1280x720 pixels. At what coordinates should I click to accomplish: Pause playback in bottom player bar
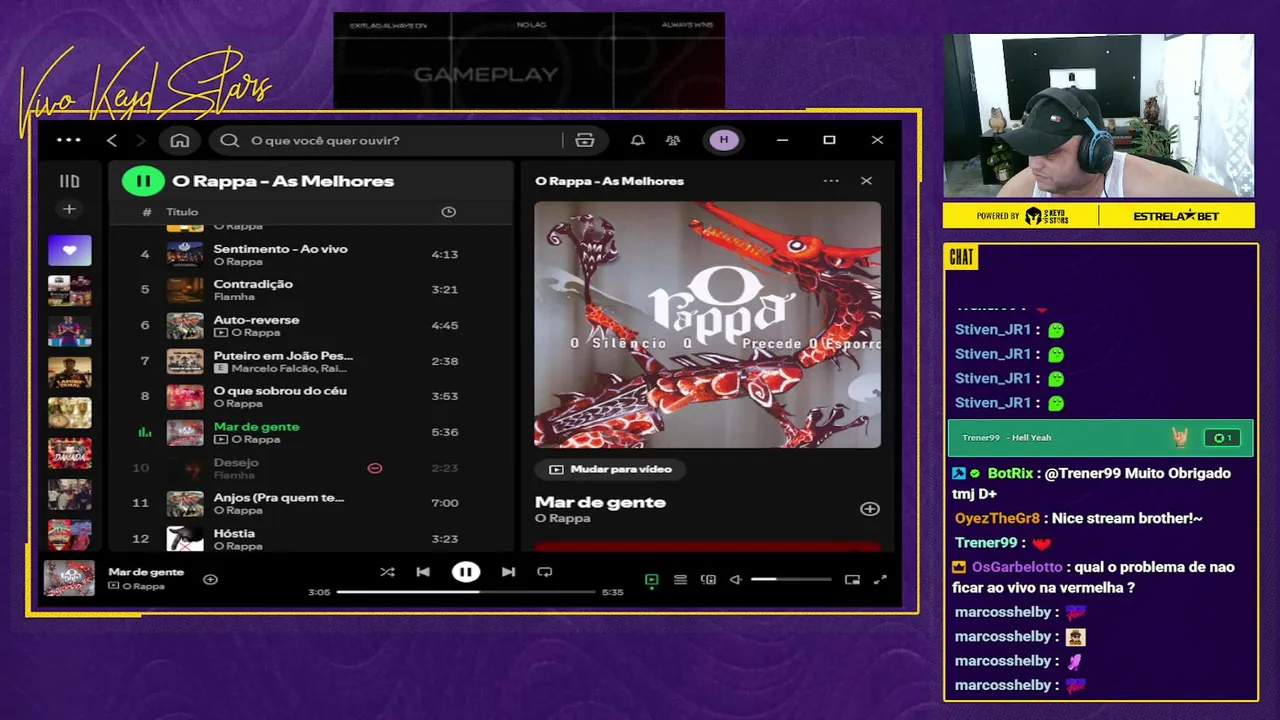coord(465,572)
